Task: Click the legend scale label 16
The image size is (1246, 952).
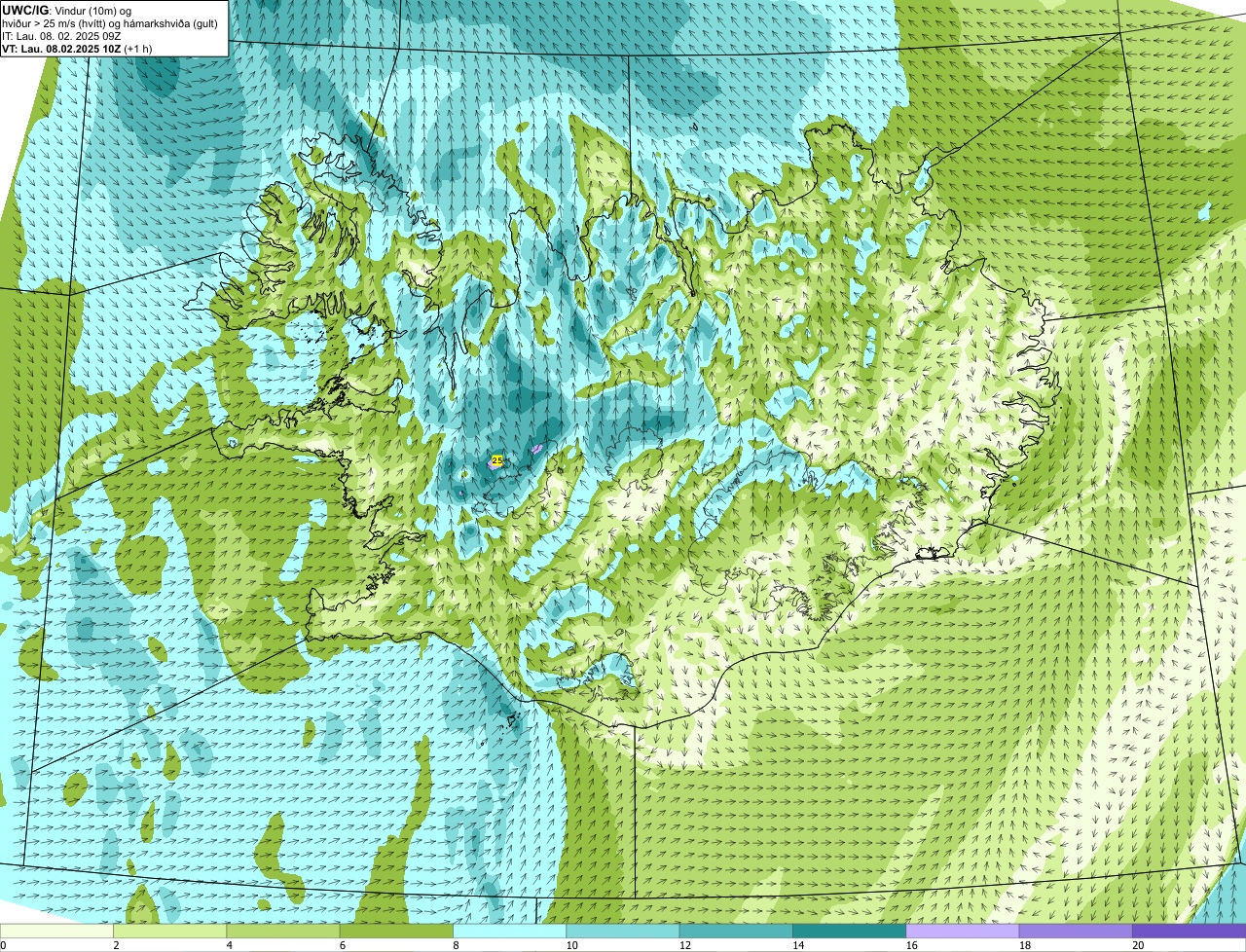Action: 910,945
